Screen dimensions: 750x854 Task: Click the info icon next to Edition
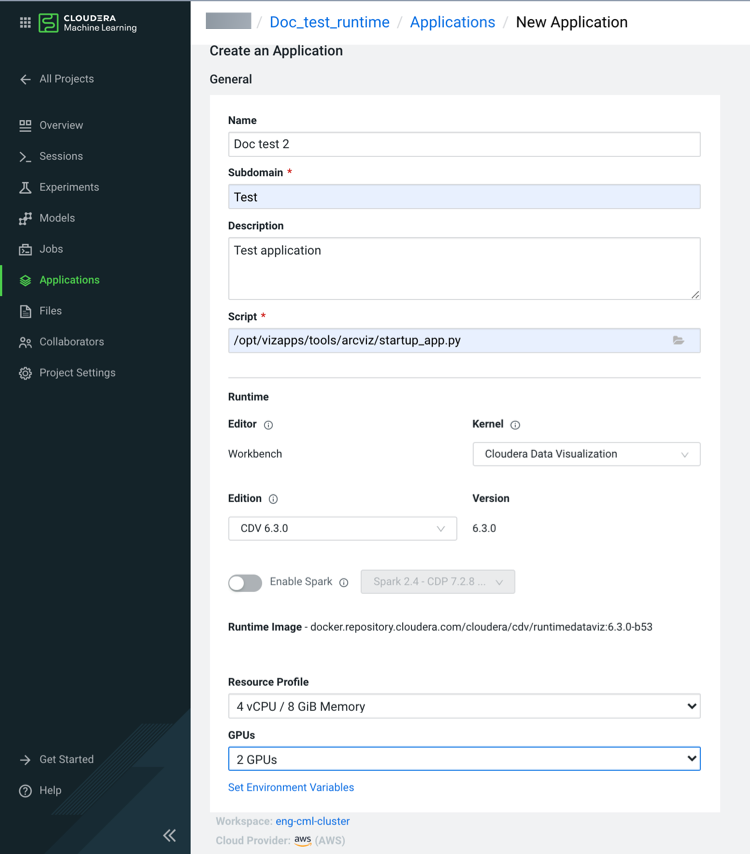coord(273,499)
